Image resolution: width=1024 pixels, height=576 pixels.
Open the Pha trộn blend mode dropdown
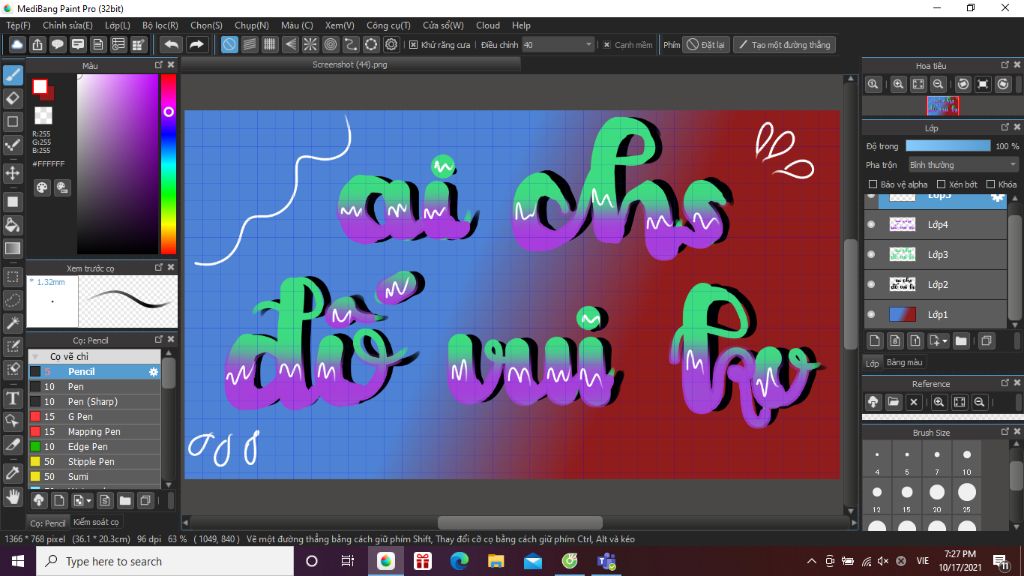point(963,165)
